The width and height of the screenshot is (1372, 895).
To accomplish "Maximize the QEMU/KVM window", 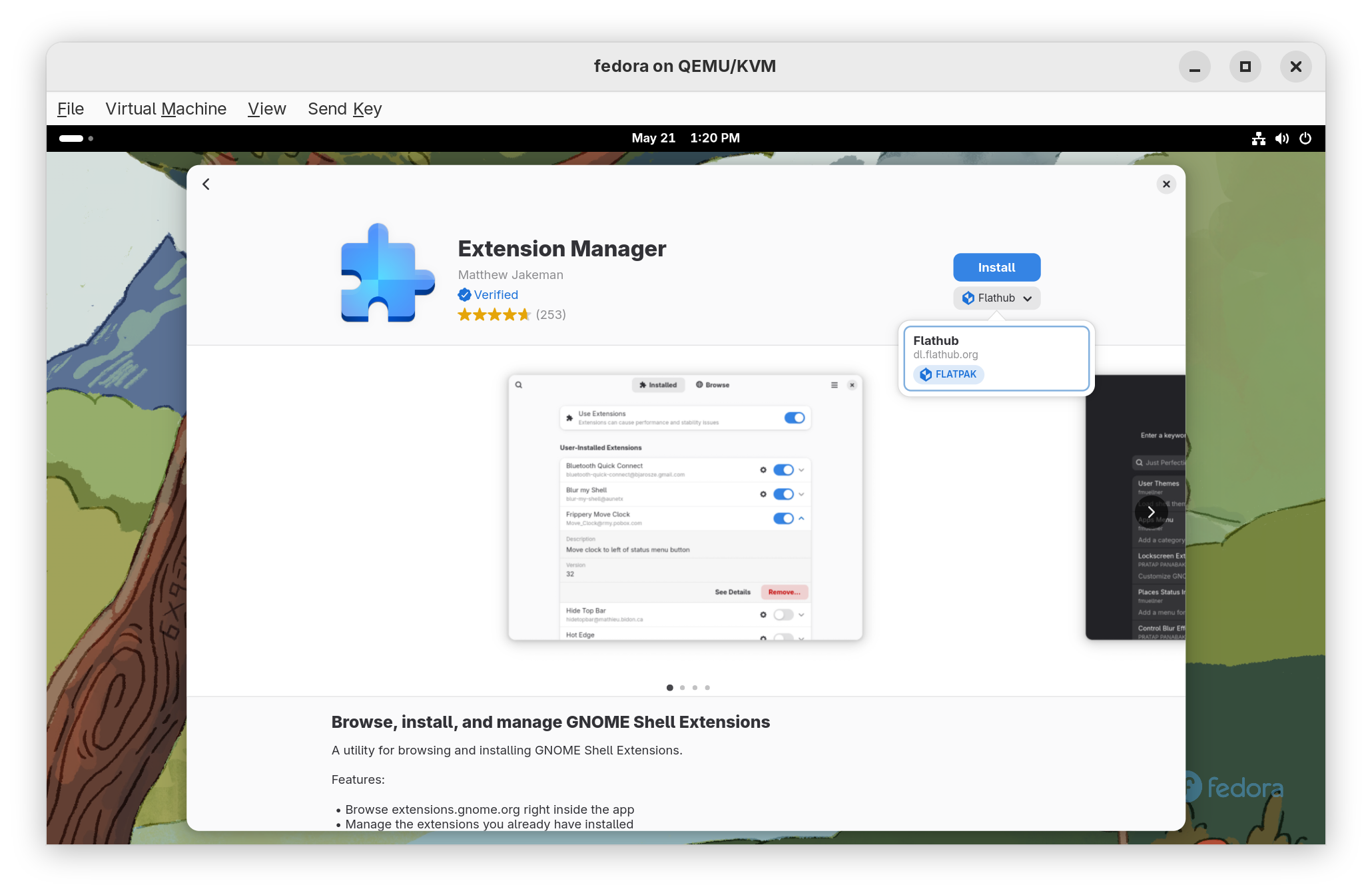I will (x=1245, y=67).
